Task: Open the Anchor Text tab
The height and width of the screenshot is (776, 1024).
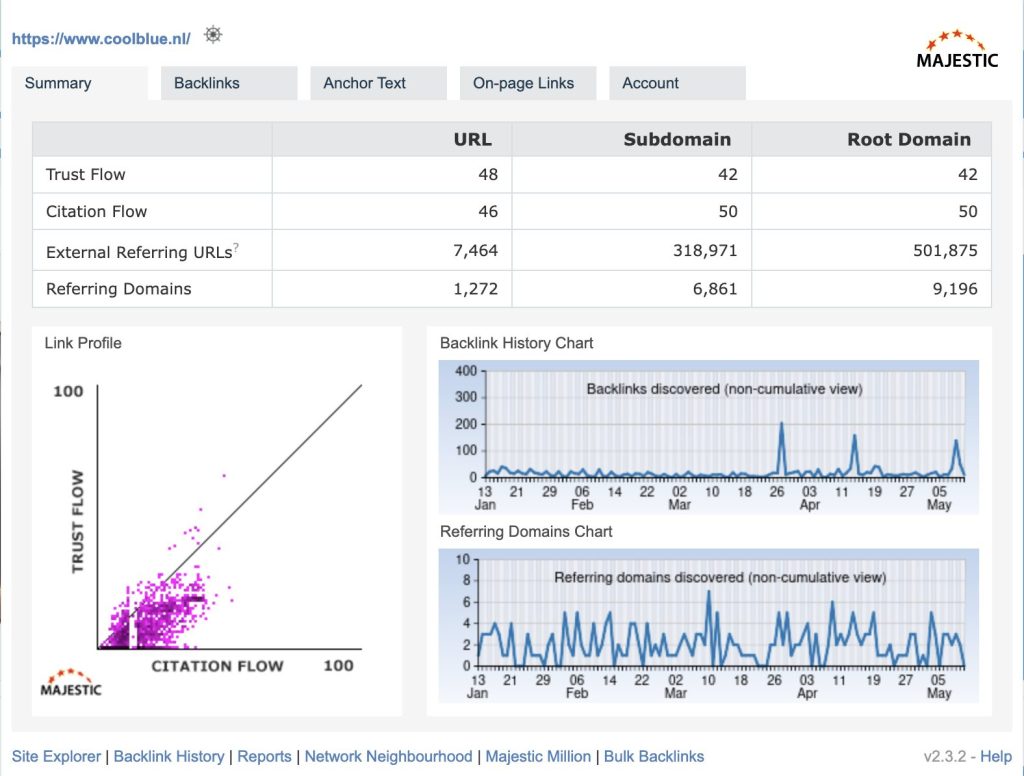Action: coord(379,83)
